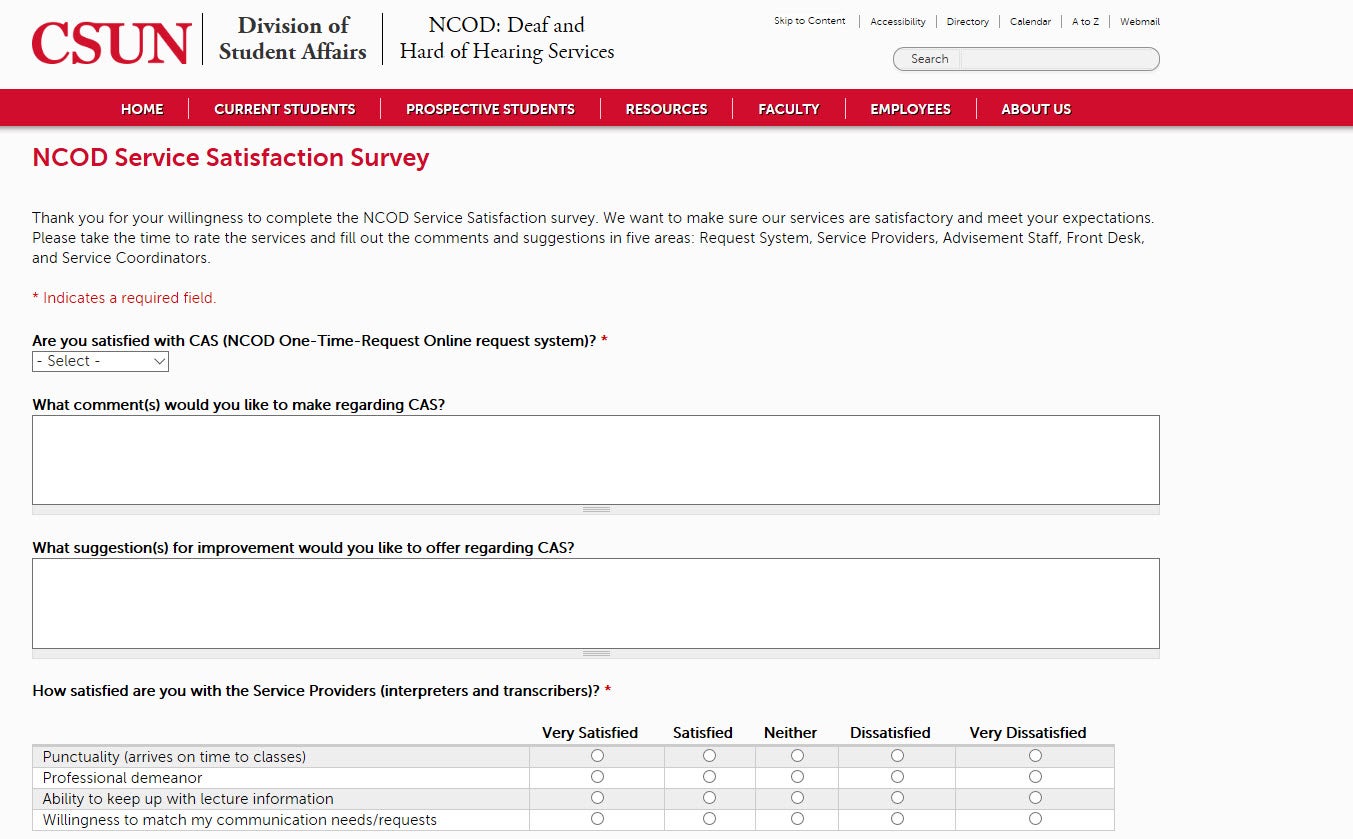The height and width of the screenshot is (839, 1353).
Task: Click the 'Very Satisfied' column header
Action: click(590, 733)
